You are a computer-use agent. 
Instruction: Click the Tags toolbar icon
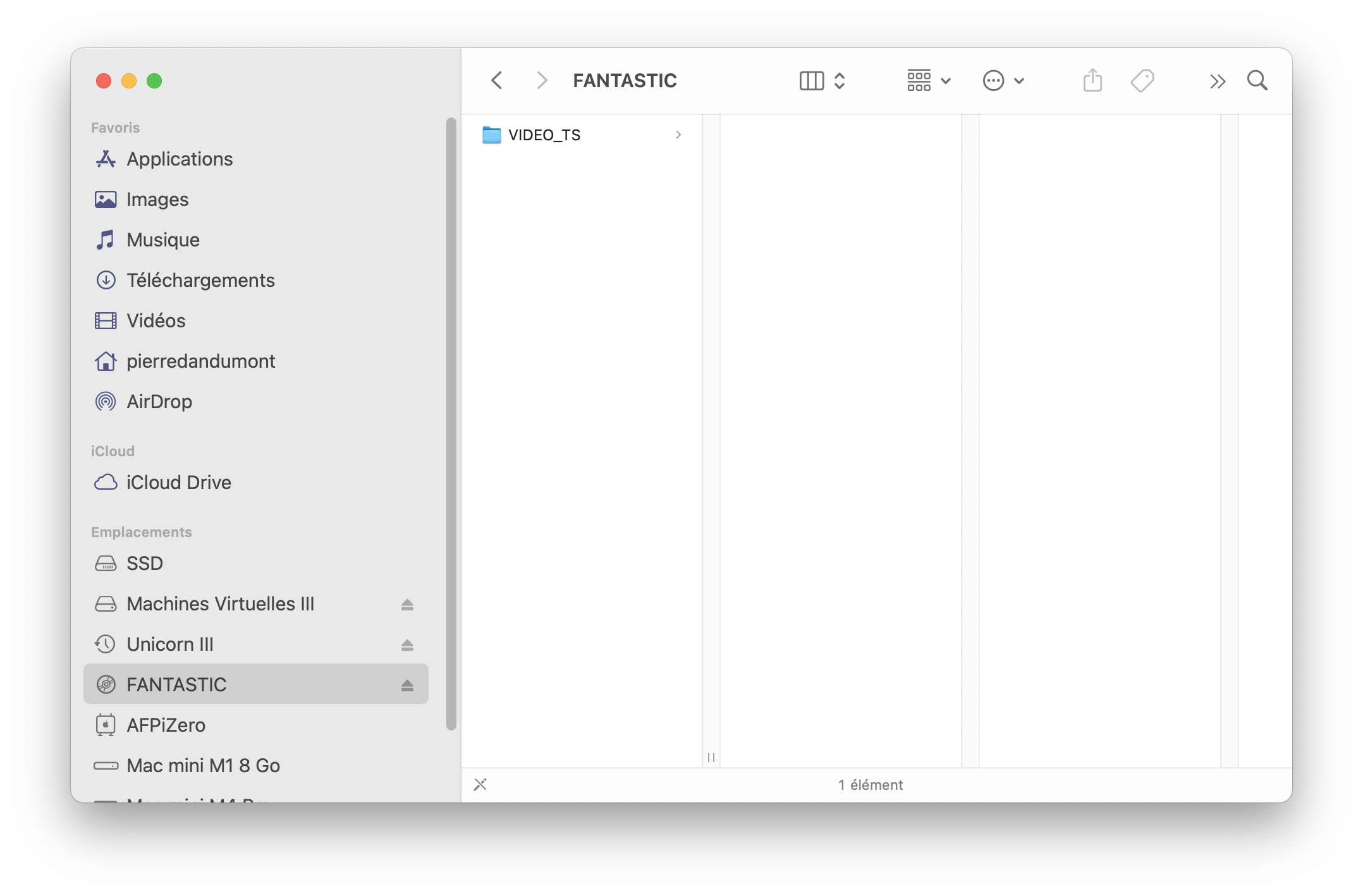1142,81
